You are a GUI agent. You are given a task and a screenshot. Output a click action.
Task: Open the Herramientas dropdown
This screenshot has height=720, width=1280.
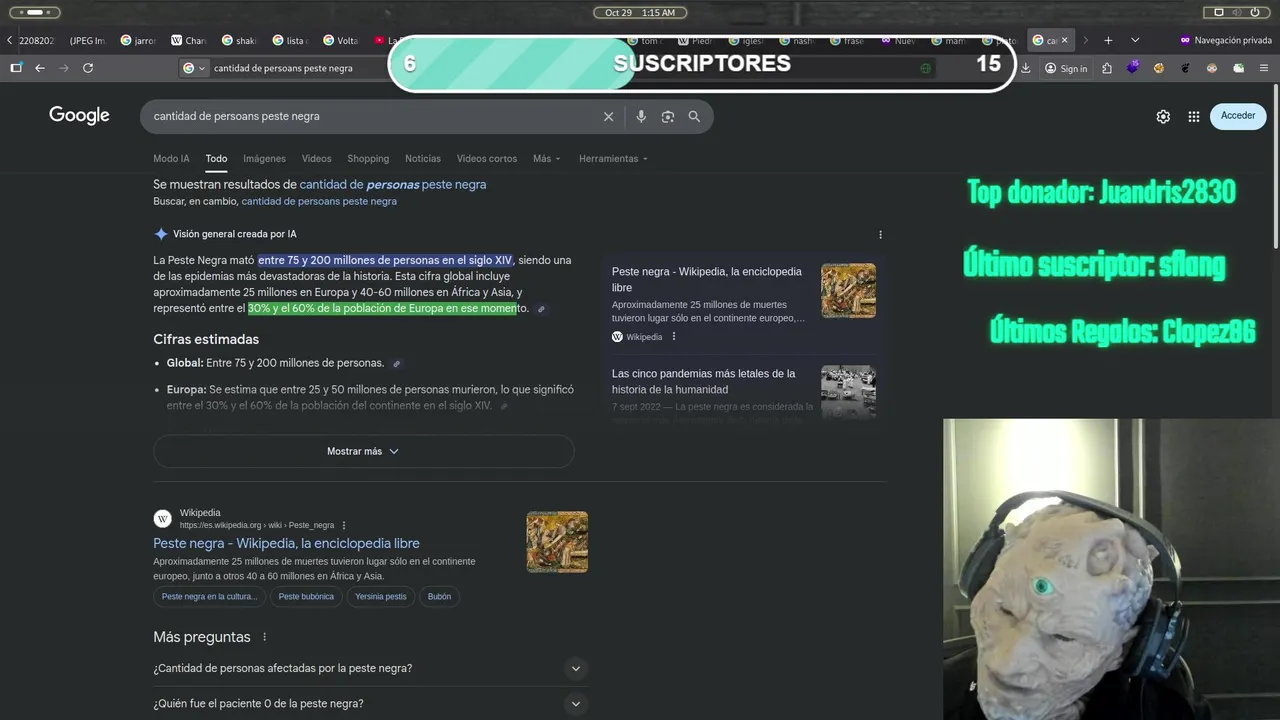pos(613,159)
